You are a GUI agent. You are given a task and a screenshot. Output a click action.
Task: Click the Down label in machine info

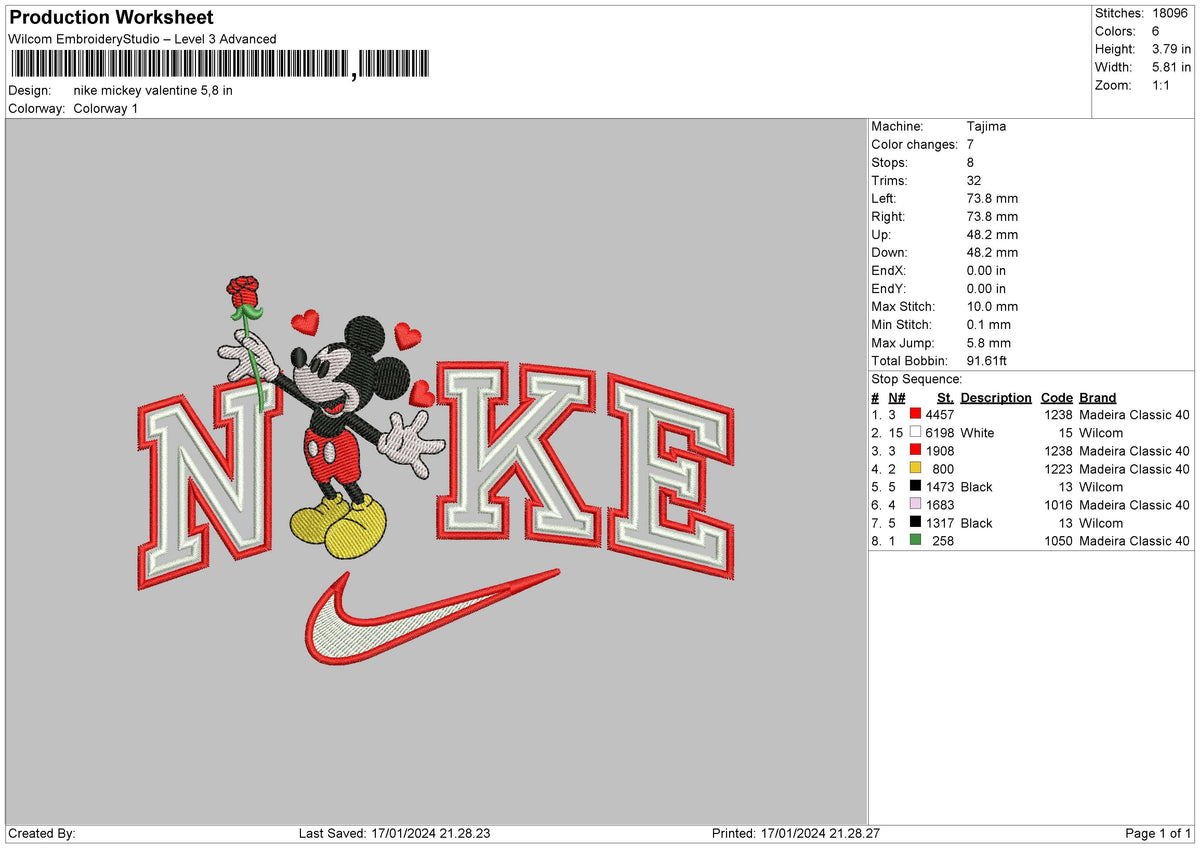click(x=890, y=253)
